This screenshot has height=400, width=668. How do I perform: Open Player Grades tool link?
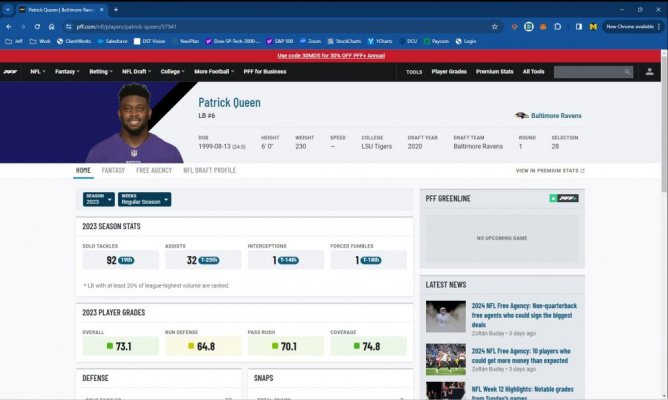click(x=449, y=72)
